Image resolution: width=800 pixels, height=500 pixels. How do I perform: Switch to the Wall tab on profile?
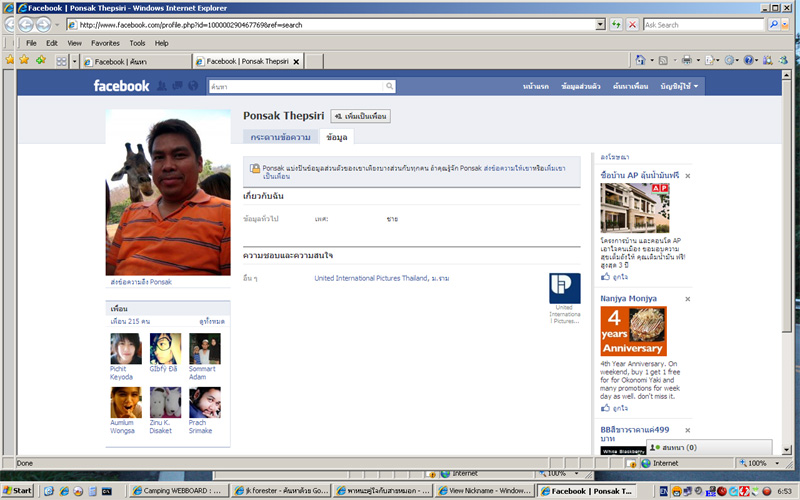coord(280,137)
